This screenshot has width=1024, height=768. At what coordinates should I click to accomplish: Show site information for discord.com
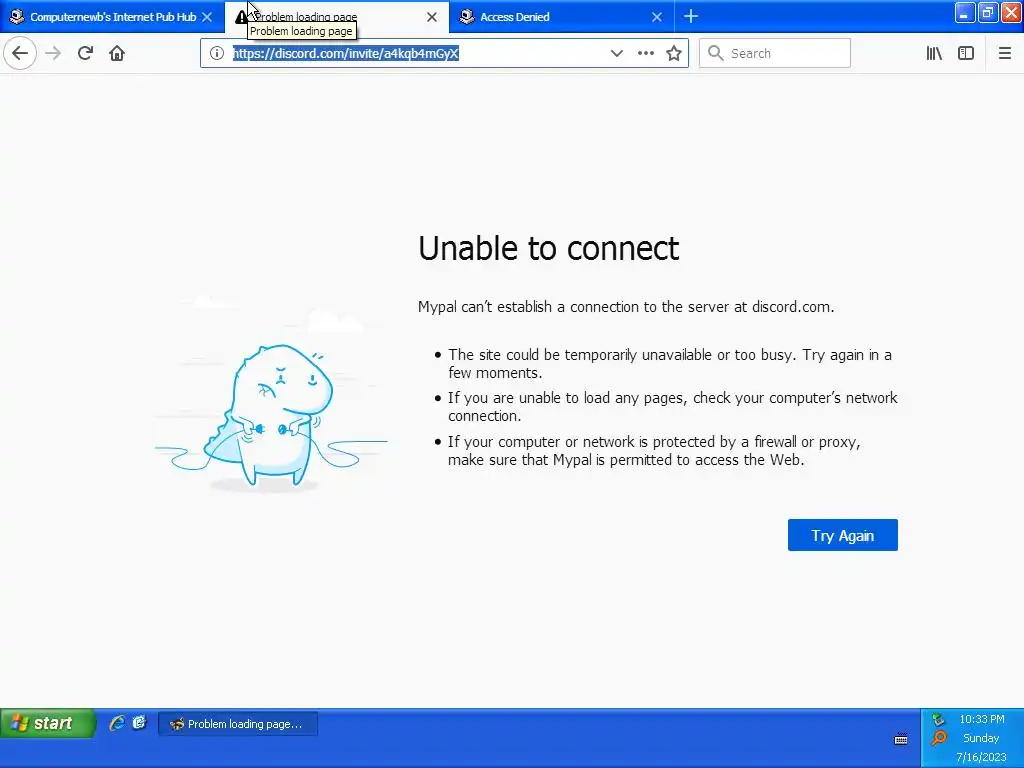click(217, 53)
